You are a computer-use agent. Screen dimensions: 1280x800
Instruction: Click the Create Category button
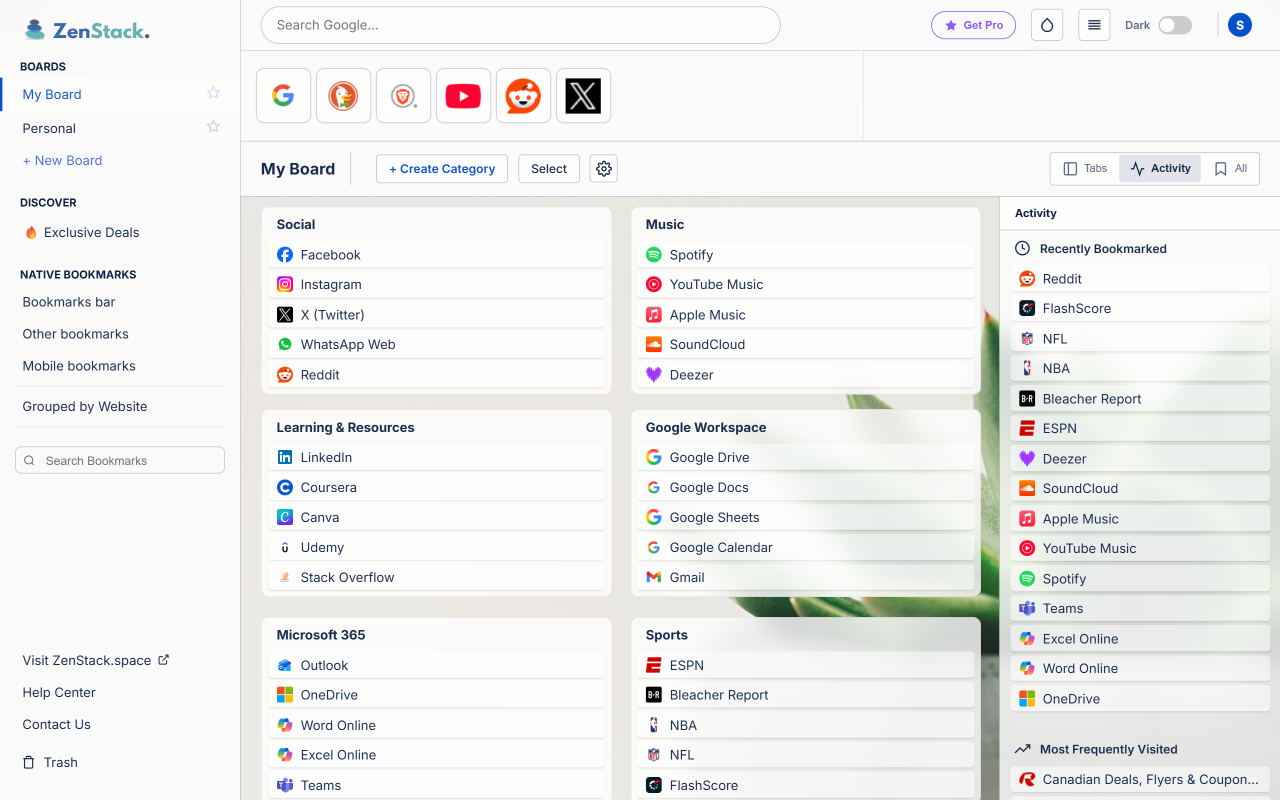click(441, 168)
